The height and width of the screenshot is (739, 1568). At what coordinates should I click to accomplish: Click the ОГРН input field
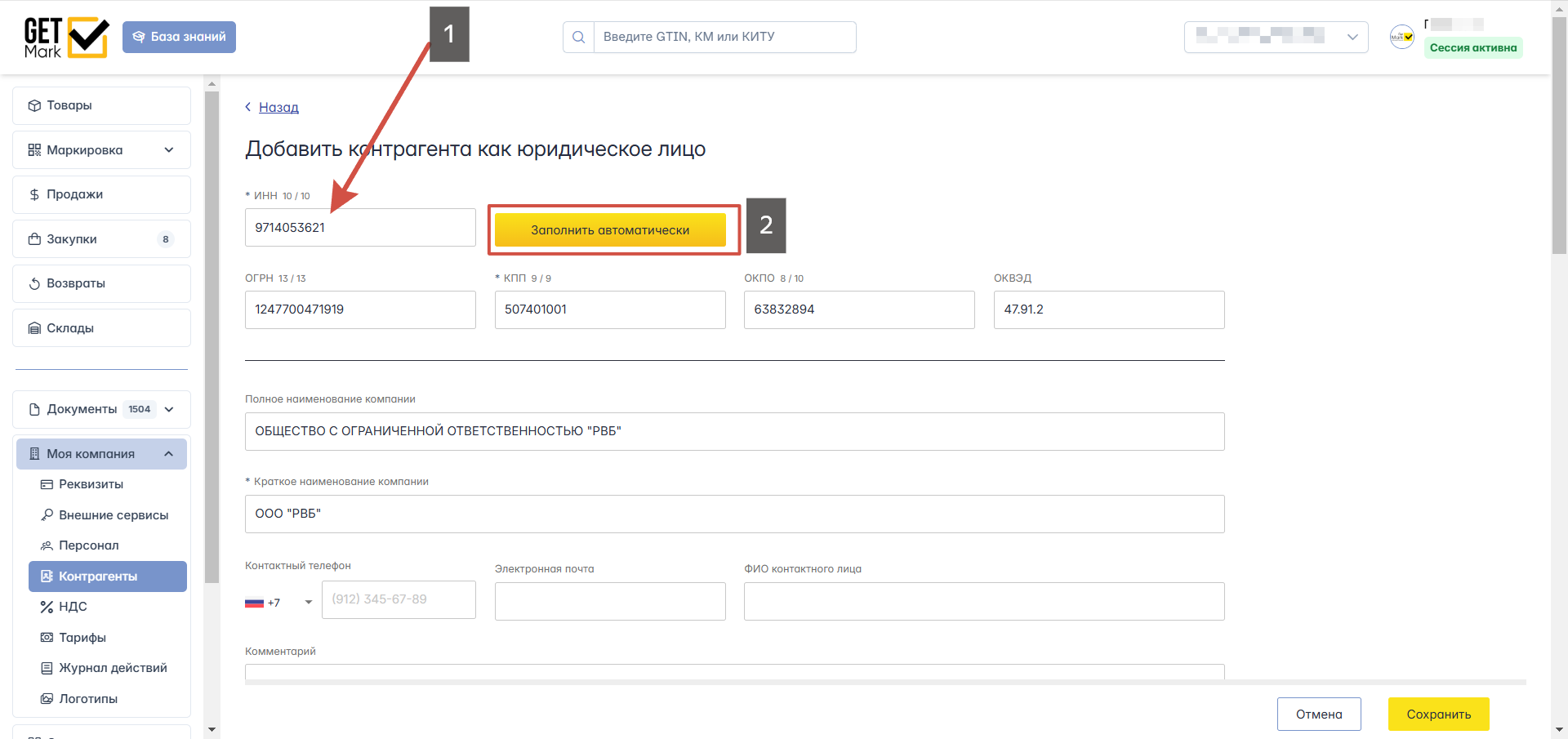[x=360, y=309]
